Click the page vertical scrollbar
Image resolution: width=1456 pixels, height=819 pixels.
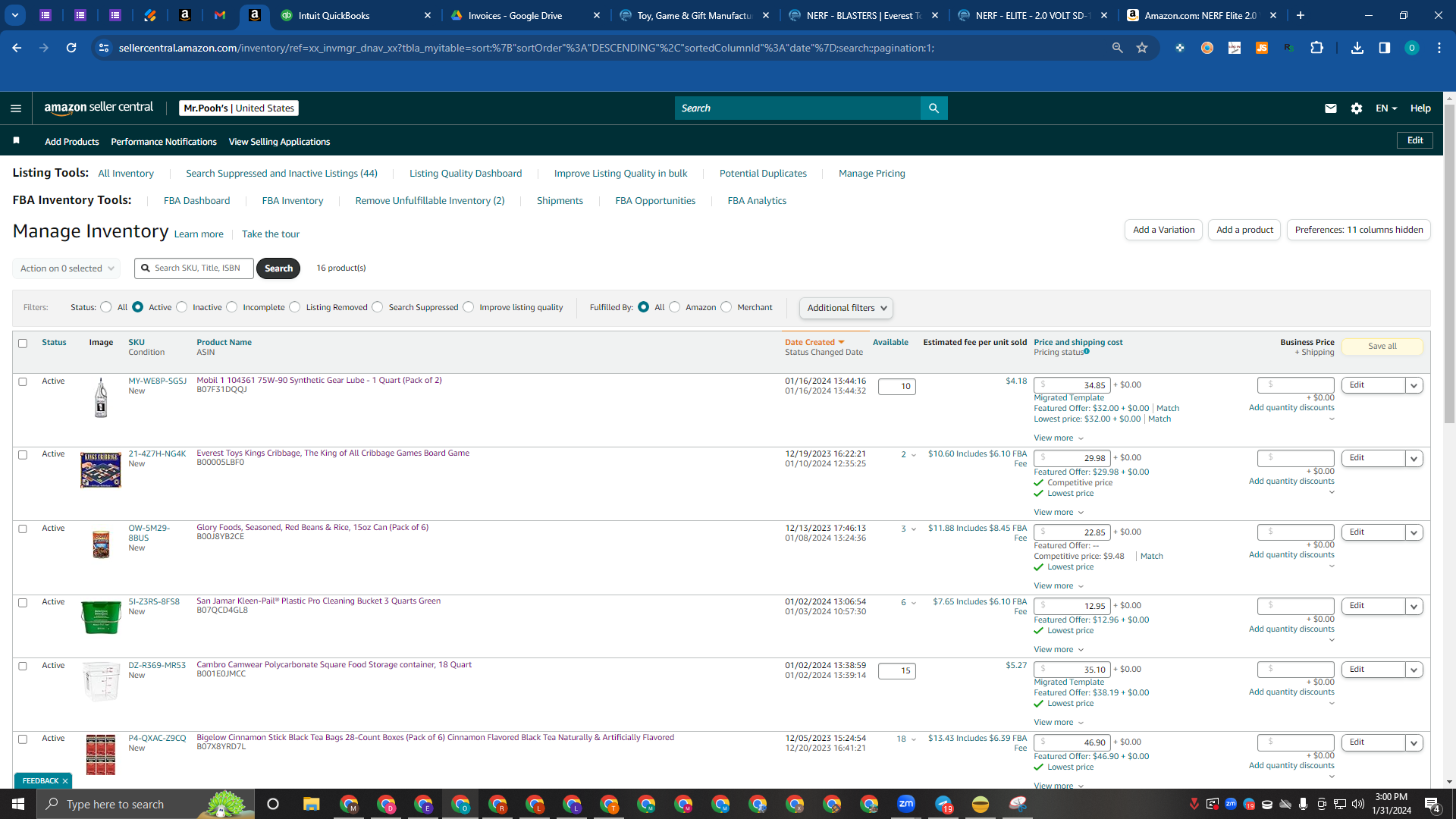[x=1449, y=264]
